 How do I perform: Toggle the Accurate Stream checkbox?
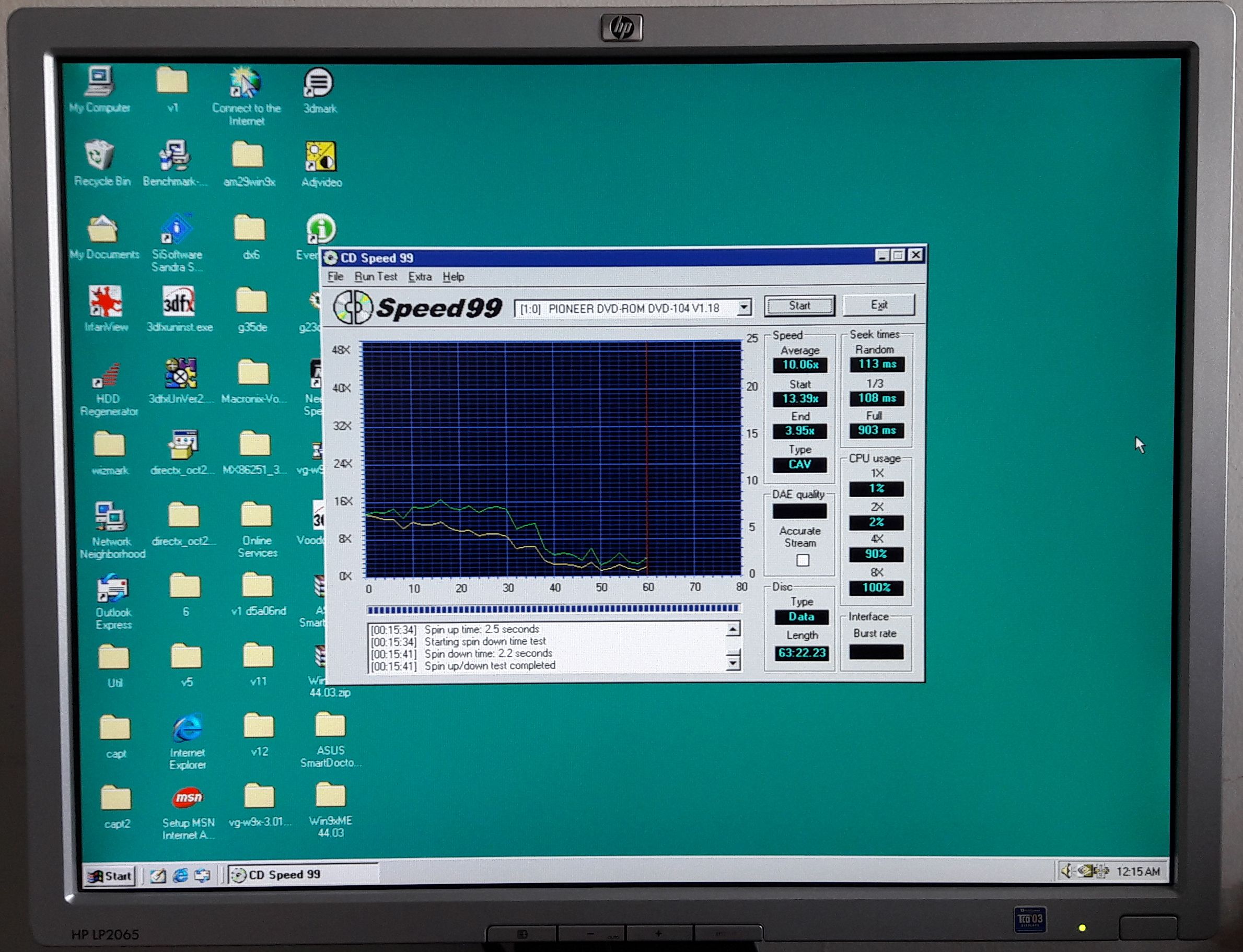[x=802, y=560]
